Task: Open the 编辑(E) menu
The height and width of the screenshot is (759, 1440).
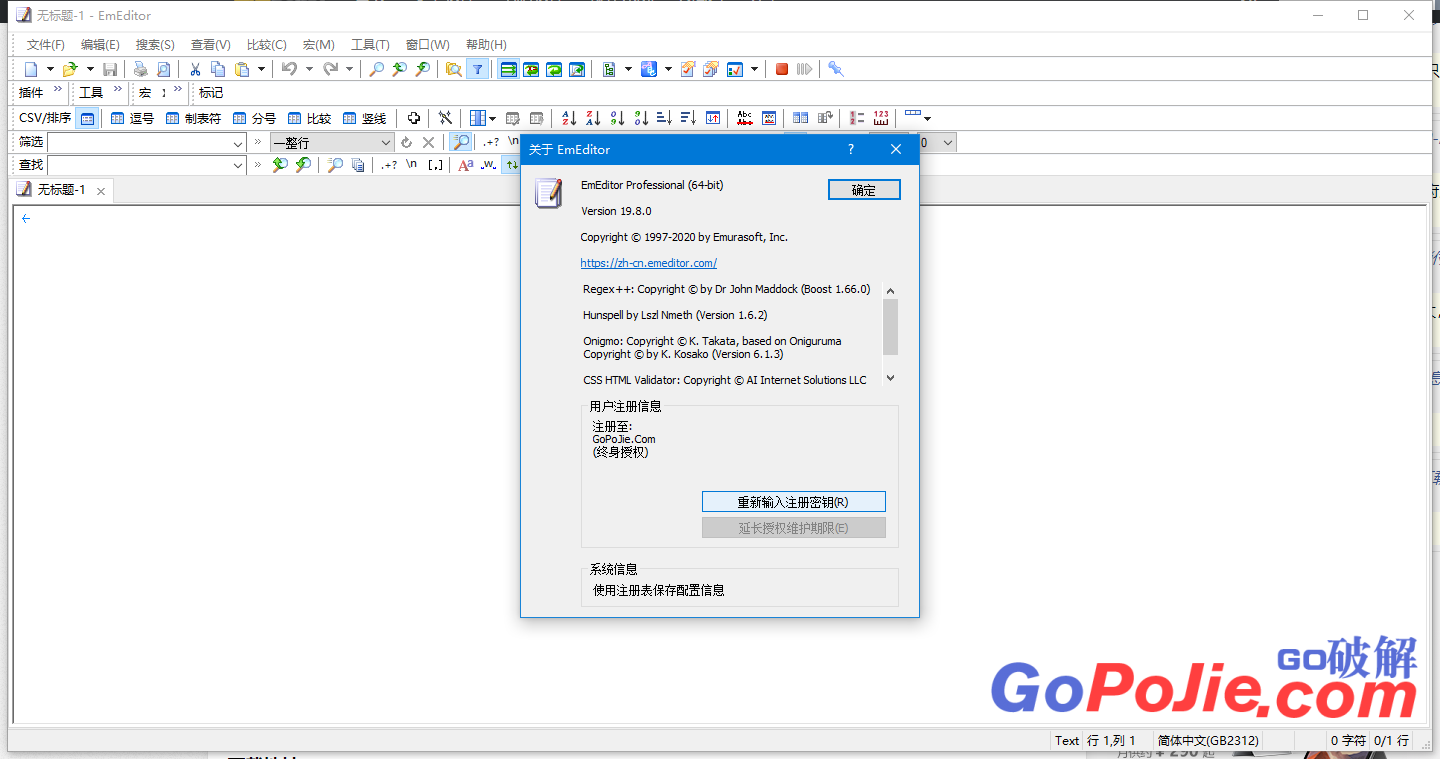Action: point(100,45)
